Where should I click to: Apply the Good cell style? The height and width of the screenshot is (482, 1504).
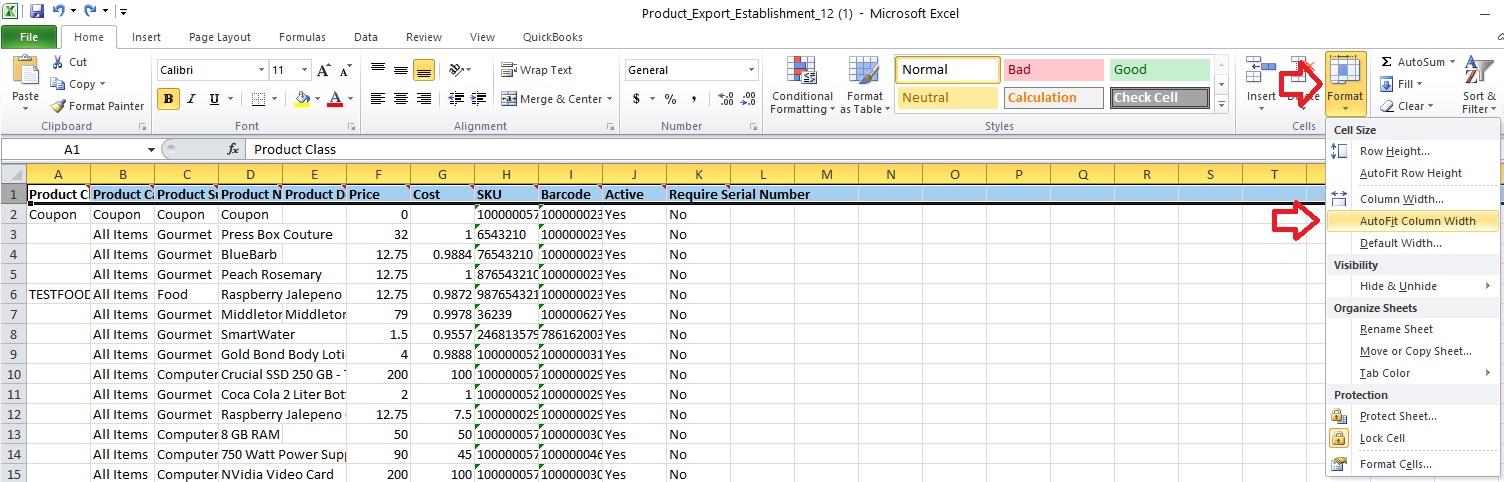[x=1159, y=70]
